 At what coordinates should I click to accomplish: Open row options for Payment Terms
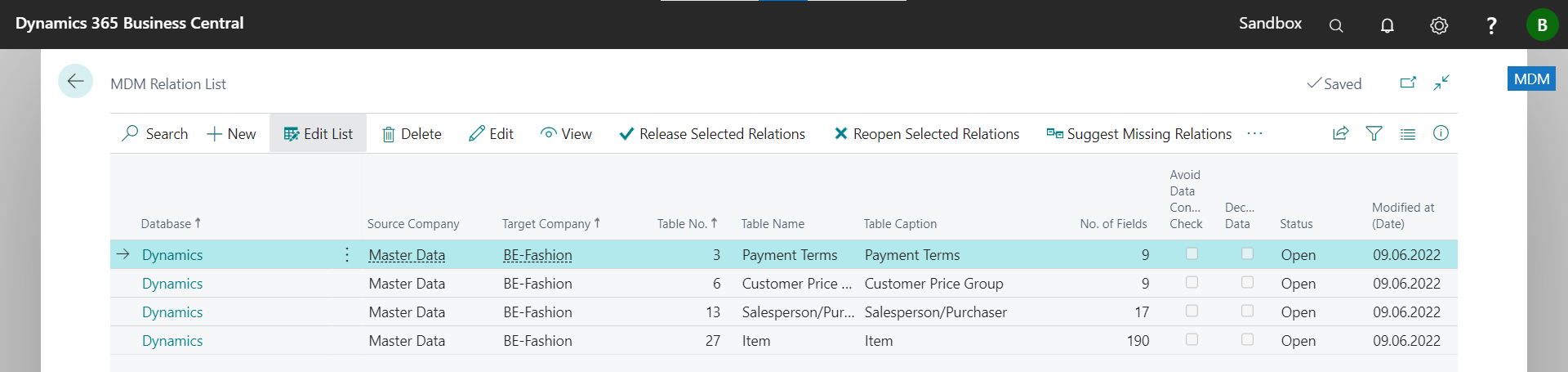point(347,254)
